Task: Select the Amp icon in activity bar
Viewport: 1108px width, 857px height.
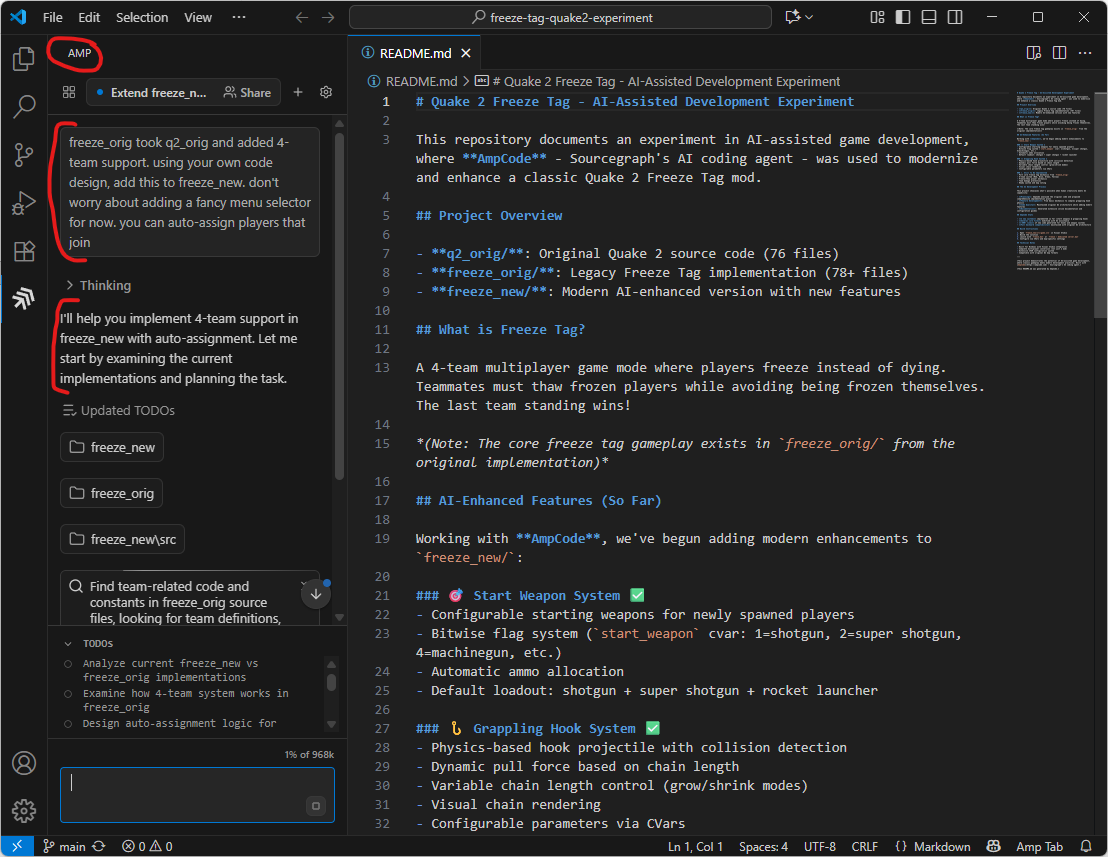Action: coord(24,299)
